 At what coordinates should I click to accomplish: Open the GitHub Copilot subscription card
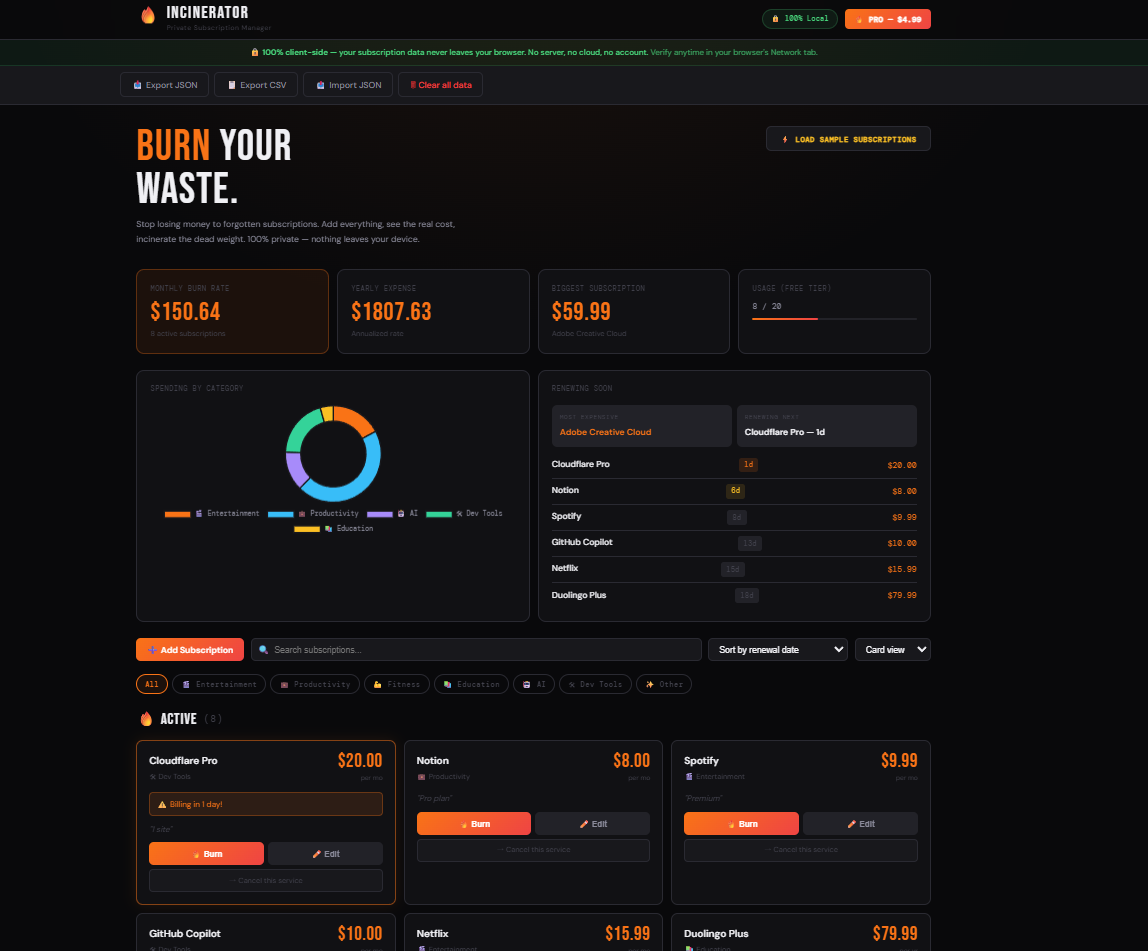(266, 932)
